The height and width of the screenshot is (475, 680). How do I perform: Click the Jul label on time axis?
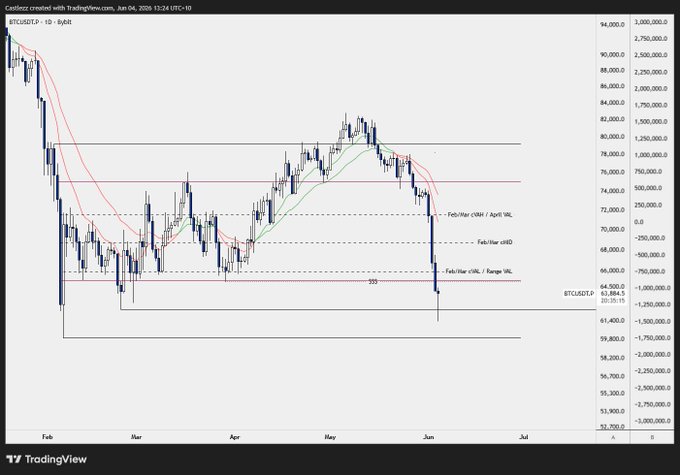click(x=524, y=437)
